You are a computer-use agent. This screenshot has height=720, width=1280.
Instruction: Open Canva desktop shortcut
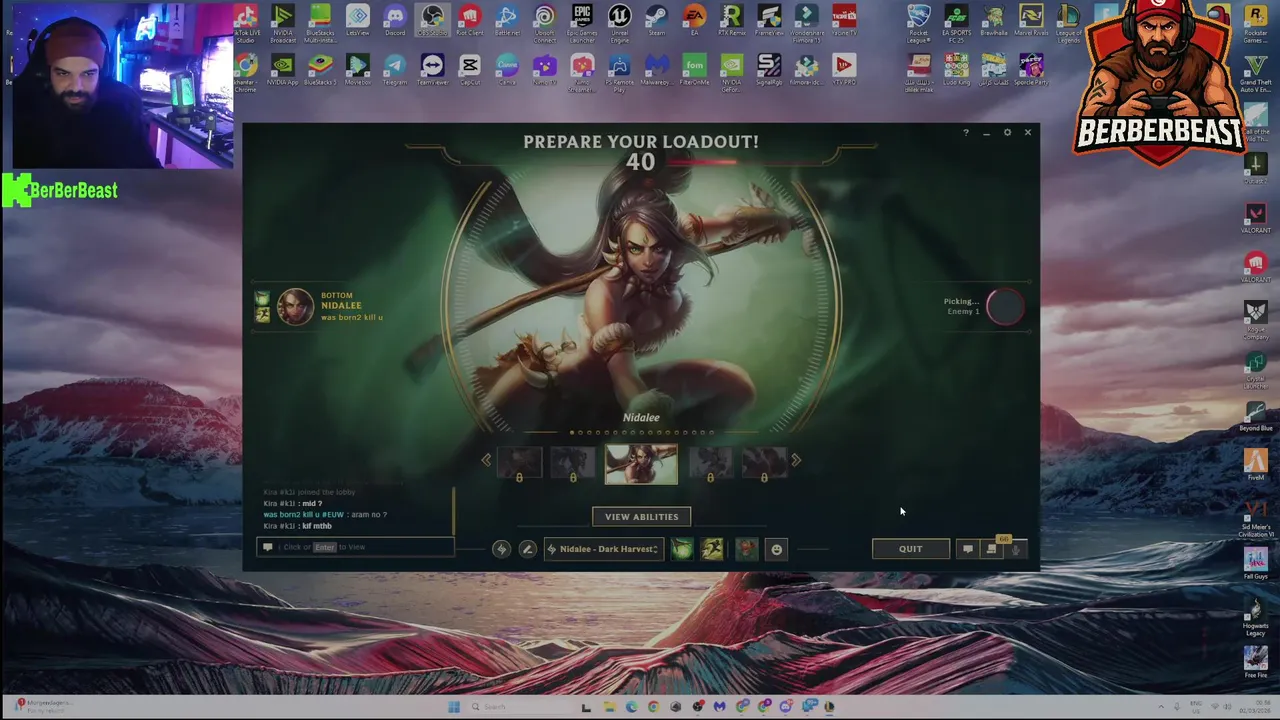(507, 70)
